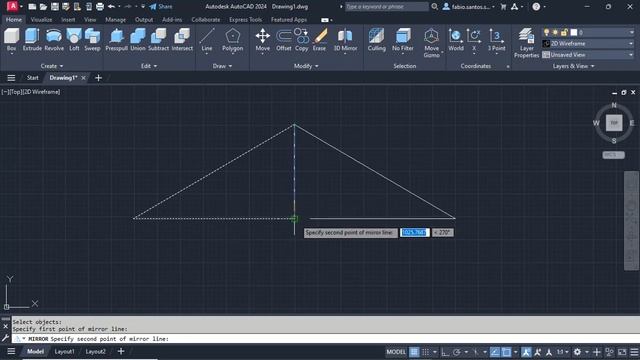Screen dimensions: 640x360
Task: Click the Union boolean tool
Action: pyautogui.click(x=138, y=40)
